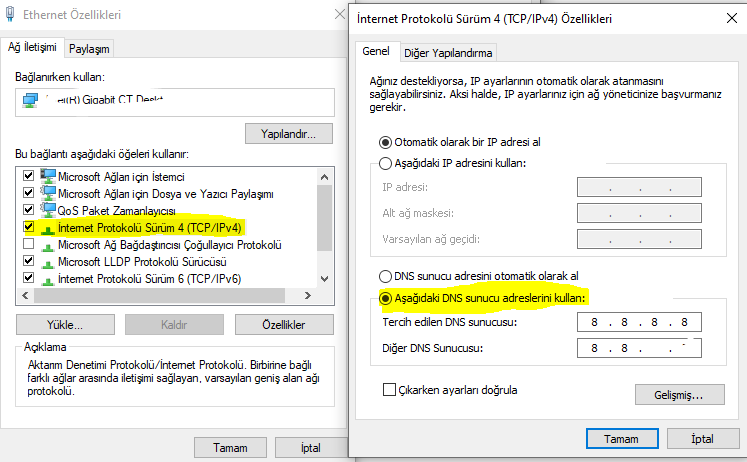Open the Diğer Yapılandırma tab
This screenshot has width=747, height=462.
pos(448,53)
